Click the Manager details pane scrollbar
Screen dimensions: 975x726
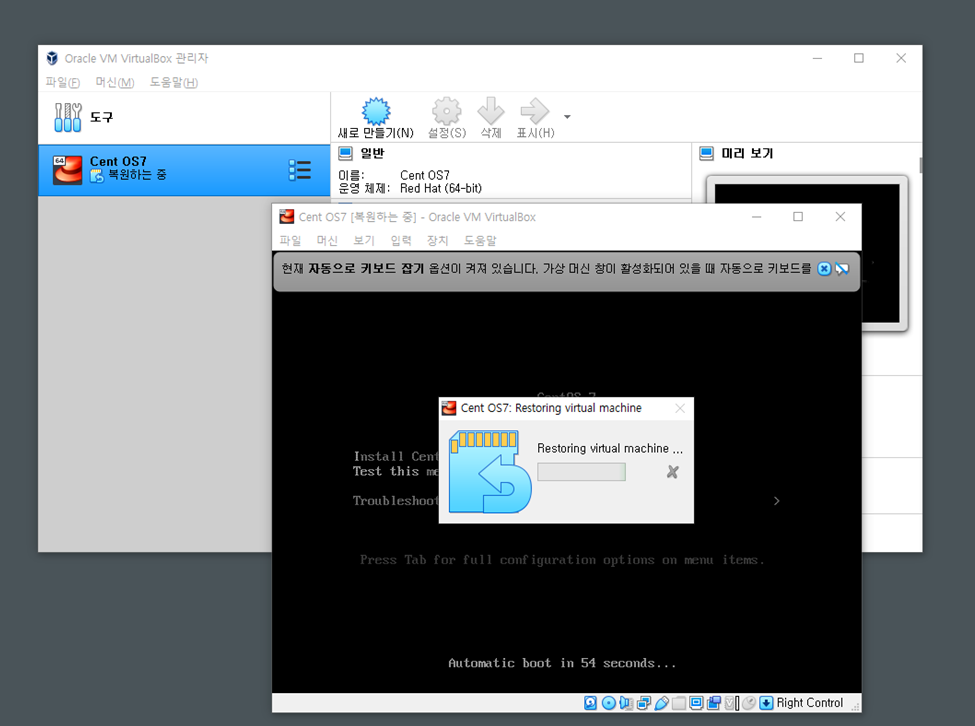click(x=920, y=165)
